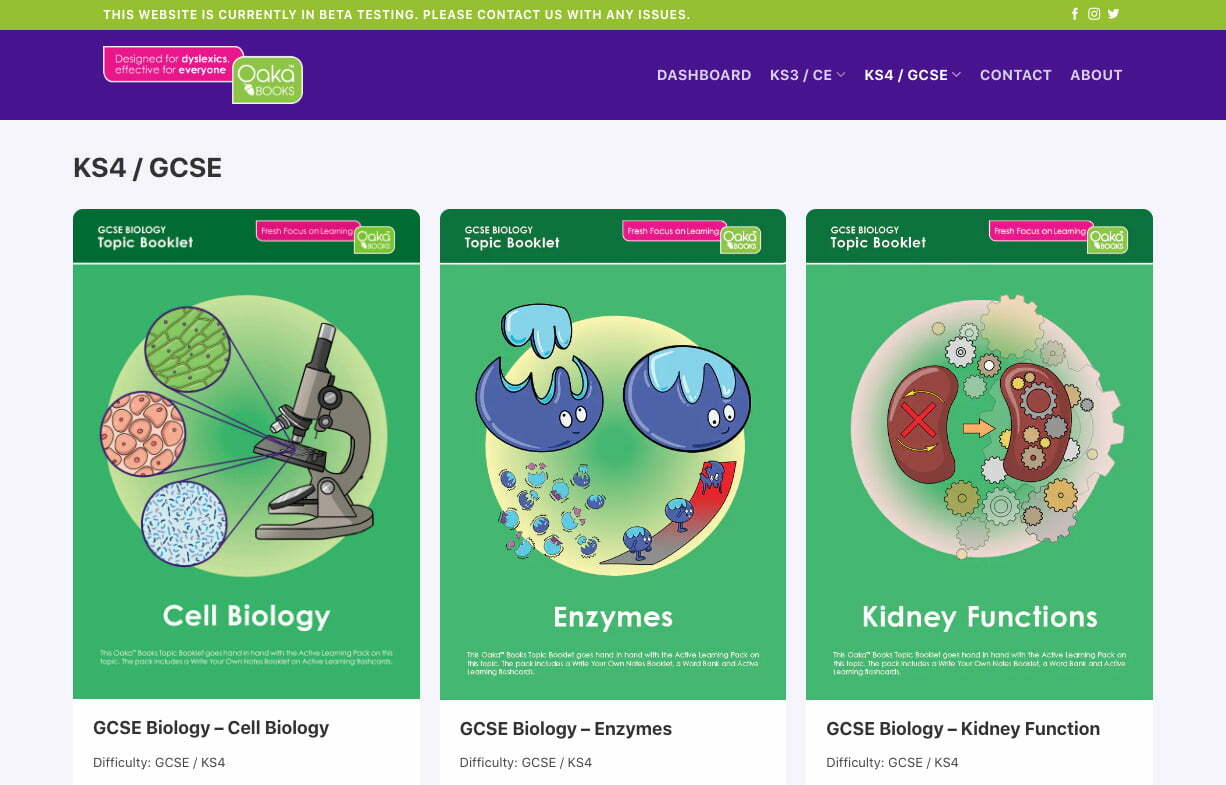The width and height of the screenshot is (1226, 785).
Task: Open the GCSE Biology – Enzymes title link
Action: click(x=565, y=728)
